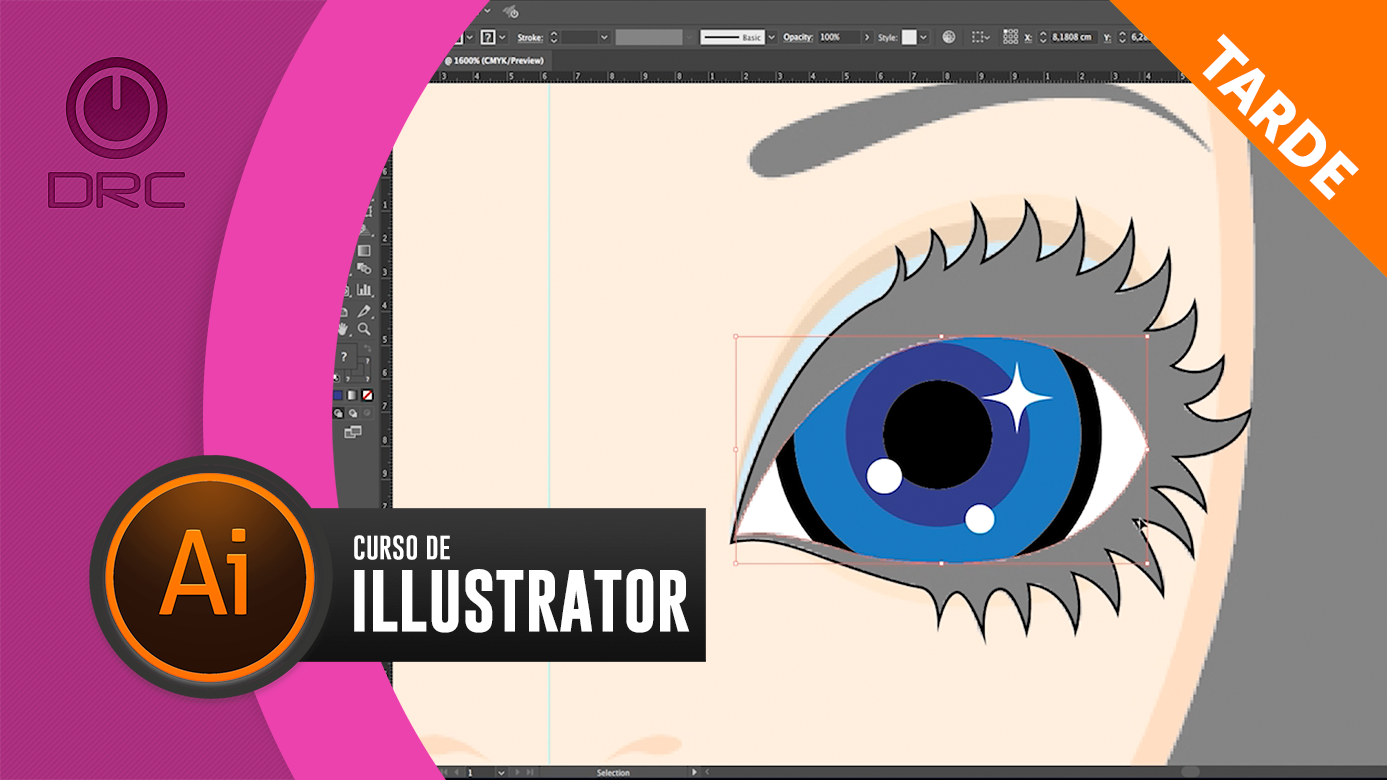Edit the X value 8,1808 cm
The height and width of the screenshot is (780, 1387).
click(x=1073, y=37)
